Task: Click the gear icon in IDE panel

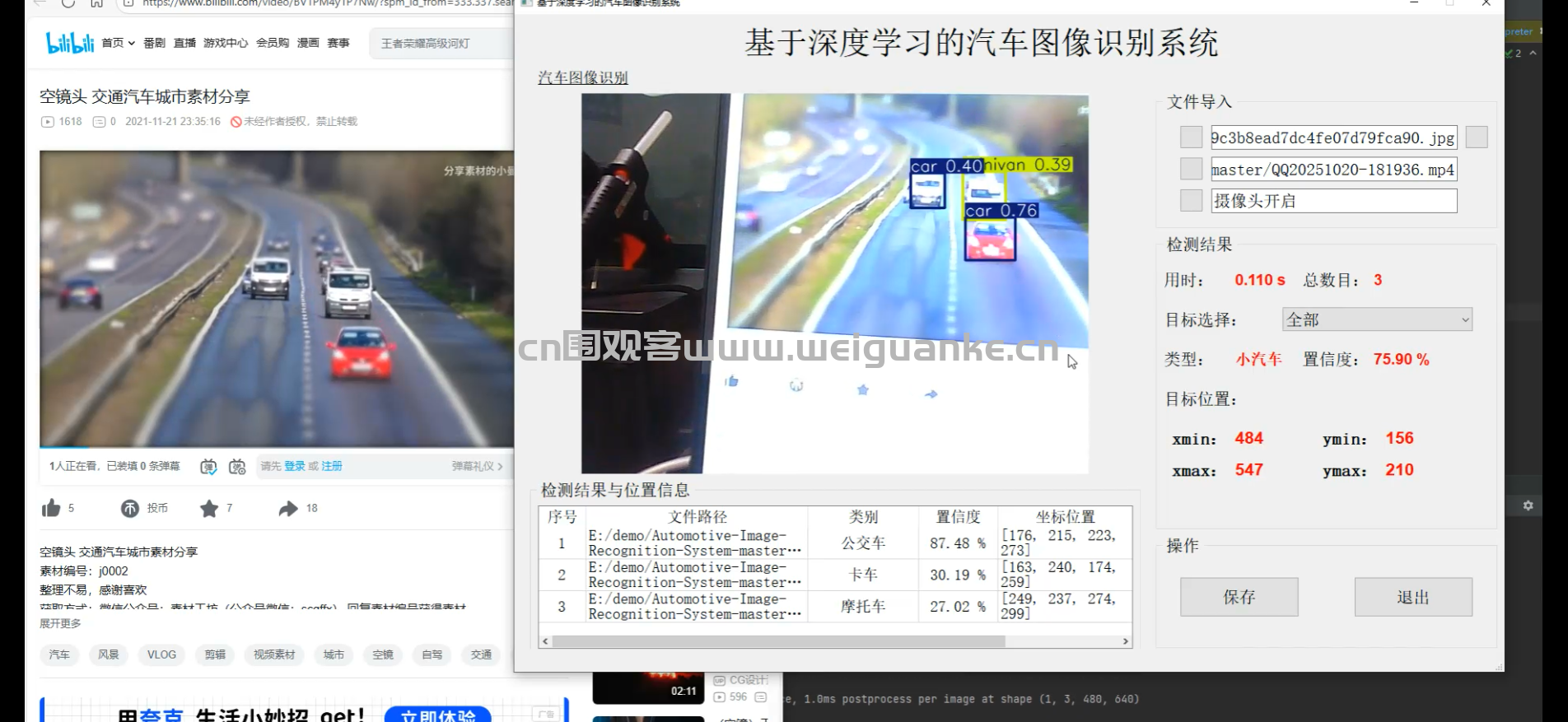Action: [1528, 505]
